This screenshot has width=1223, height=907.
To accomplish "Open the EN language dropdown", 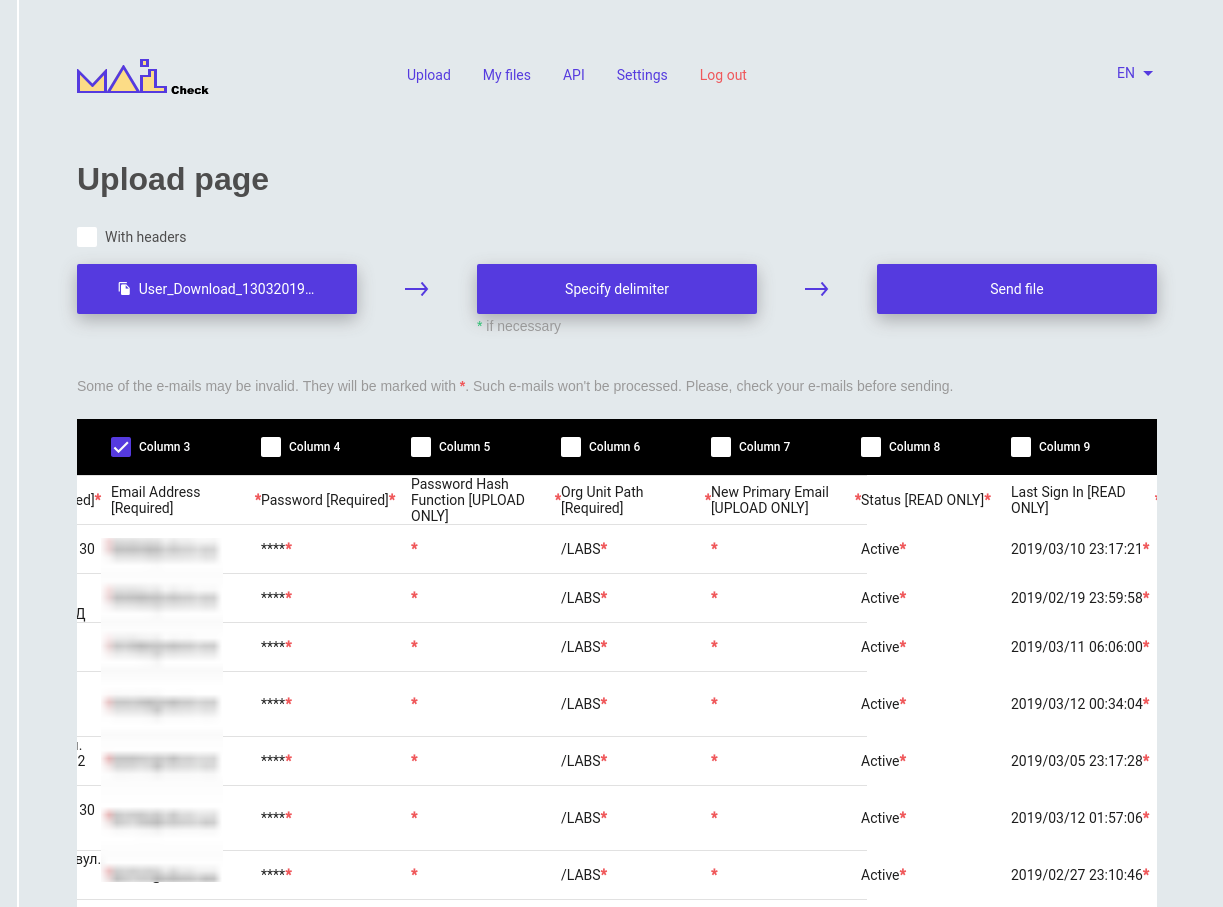I will click(x=1135, y=73).
